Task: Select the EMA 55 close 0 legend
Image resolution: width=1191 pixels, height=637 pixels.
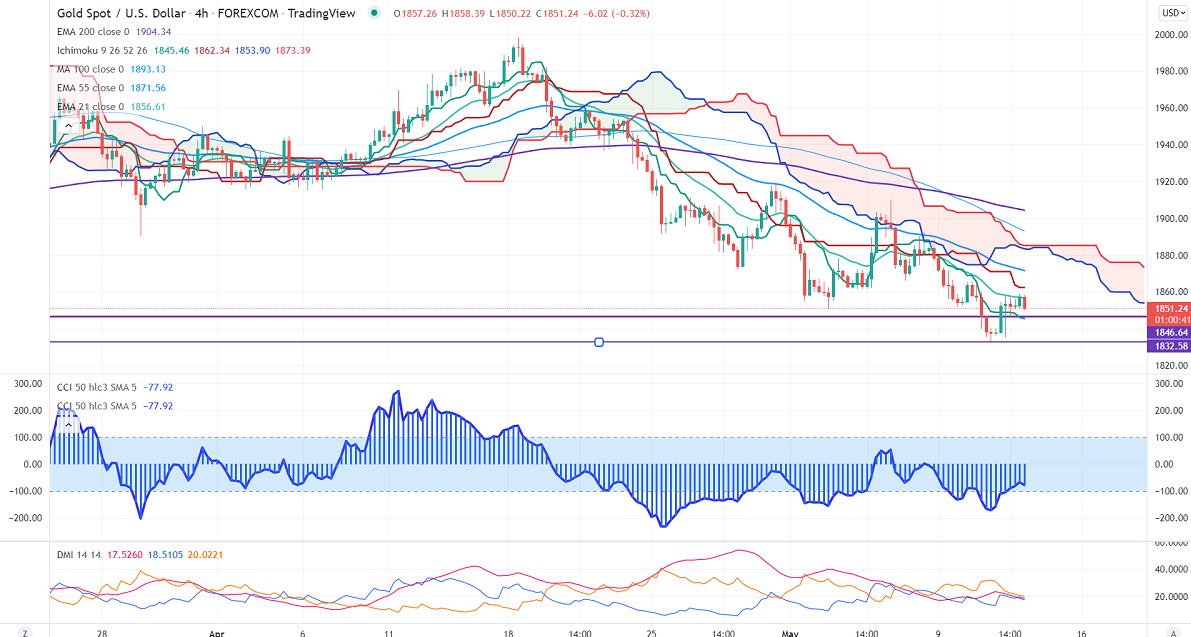Action: pos(90,88)
